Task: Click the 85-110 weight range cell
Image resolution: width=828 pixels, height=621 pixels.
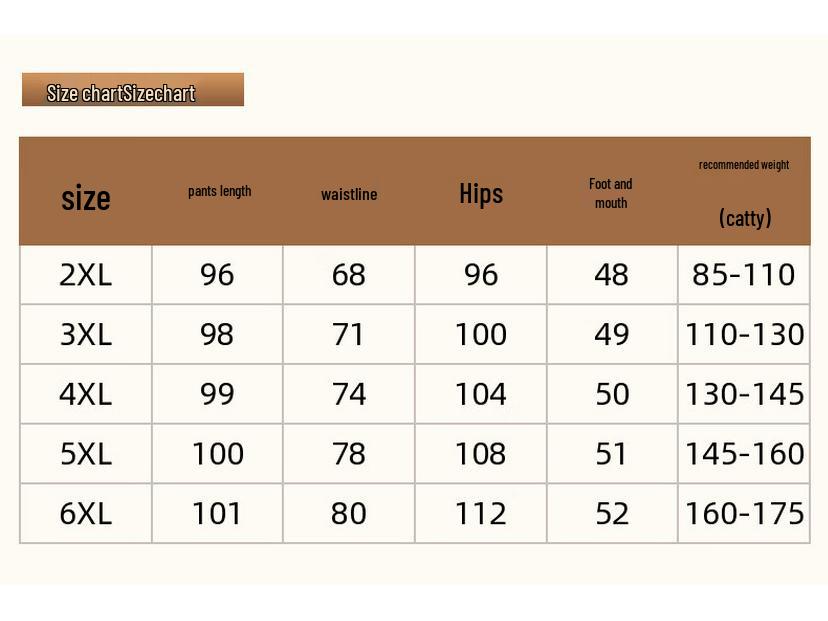Action: click(744, 275)
